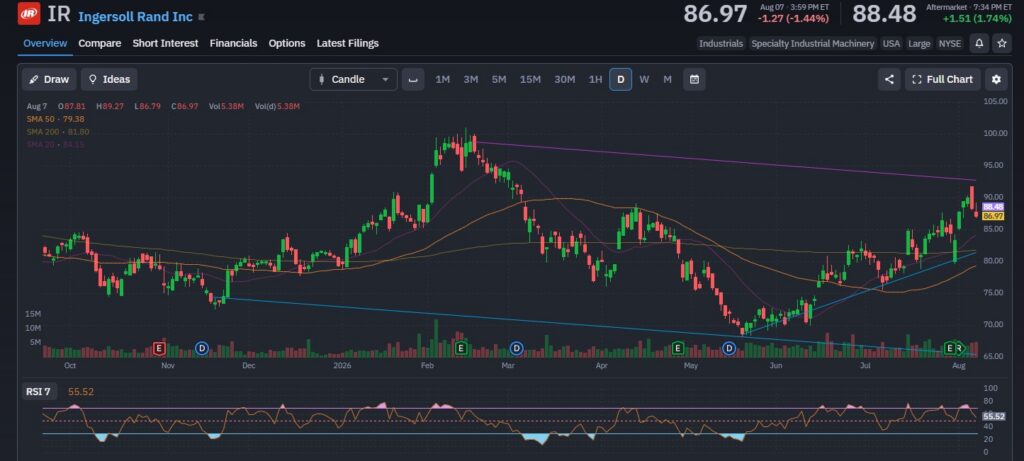Image resolution: width=1024 pixels, height=461 pixels.
Task: Click the C 86.97 close price readout
Action: pos(187,106)
